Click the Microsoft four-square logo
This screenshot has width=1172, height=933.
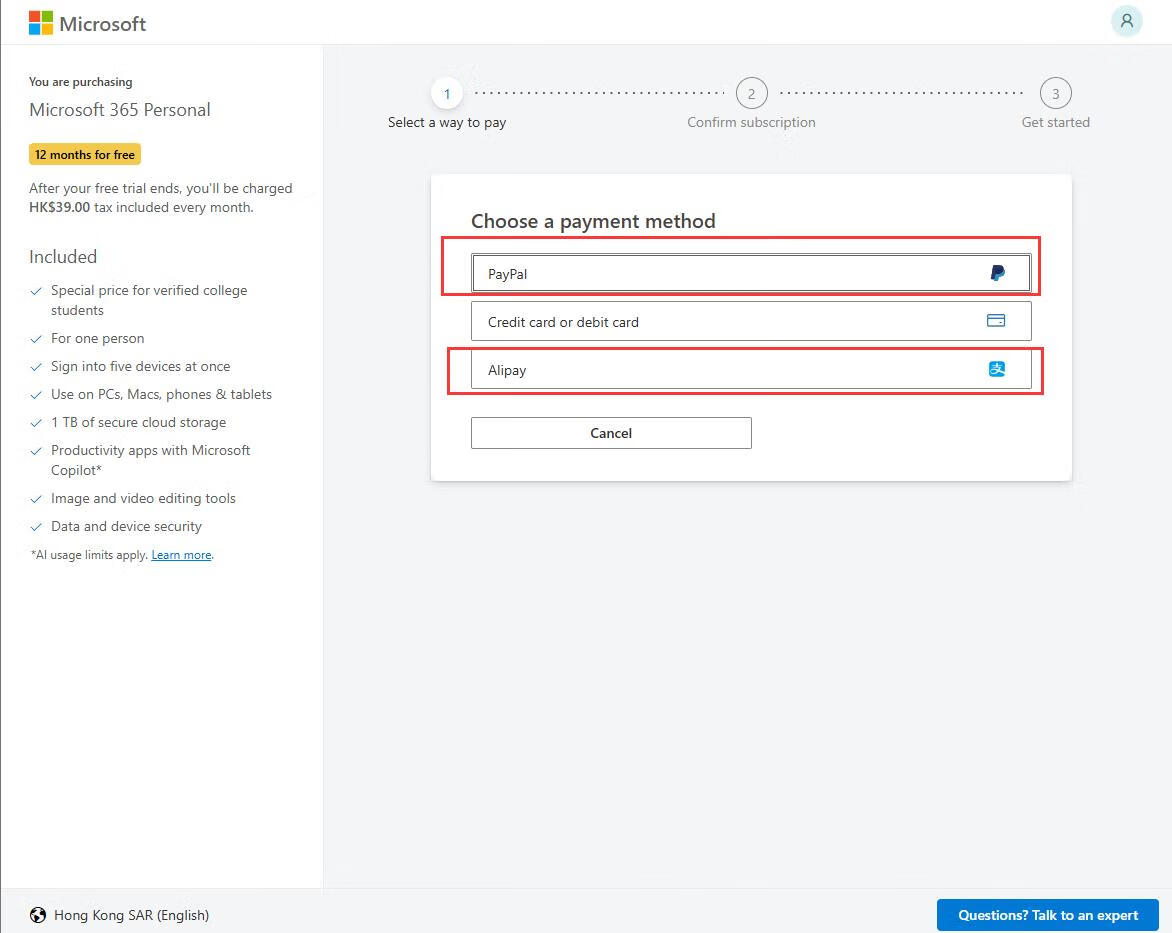pos(41,23)
